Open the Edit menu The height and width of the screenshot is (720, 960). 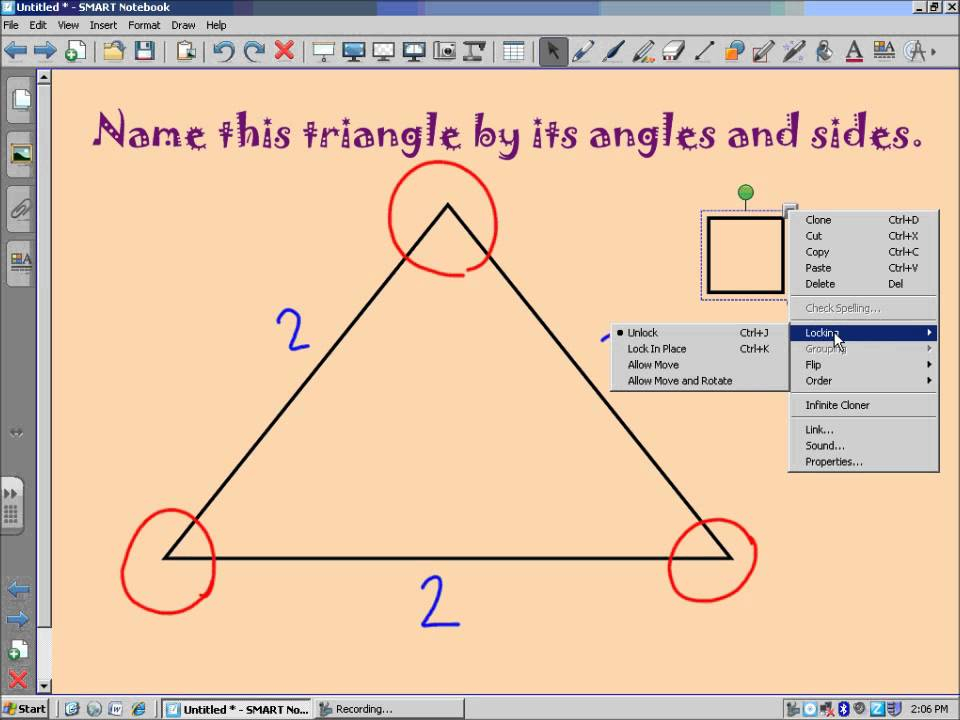pos(37,25)
